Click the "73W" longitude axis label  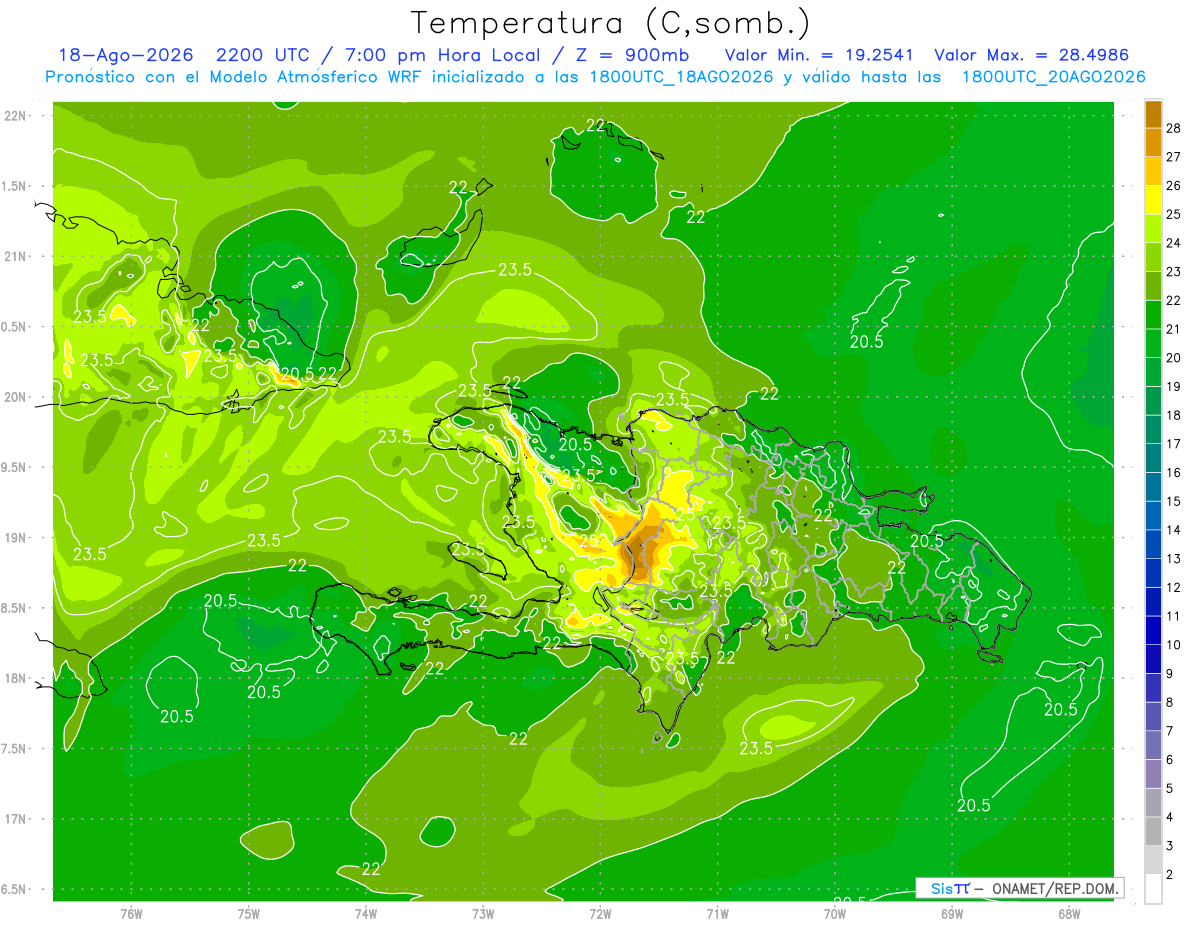(x=483, y=913)
